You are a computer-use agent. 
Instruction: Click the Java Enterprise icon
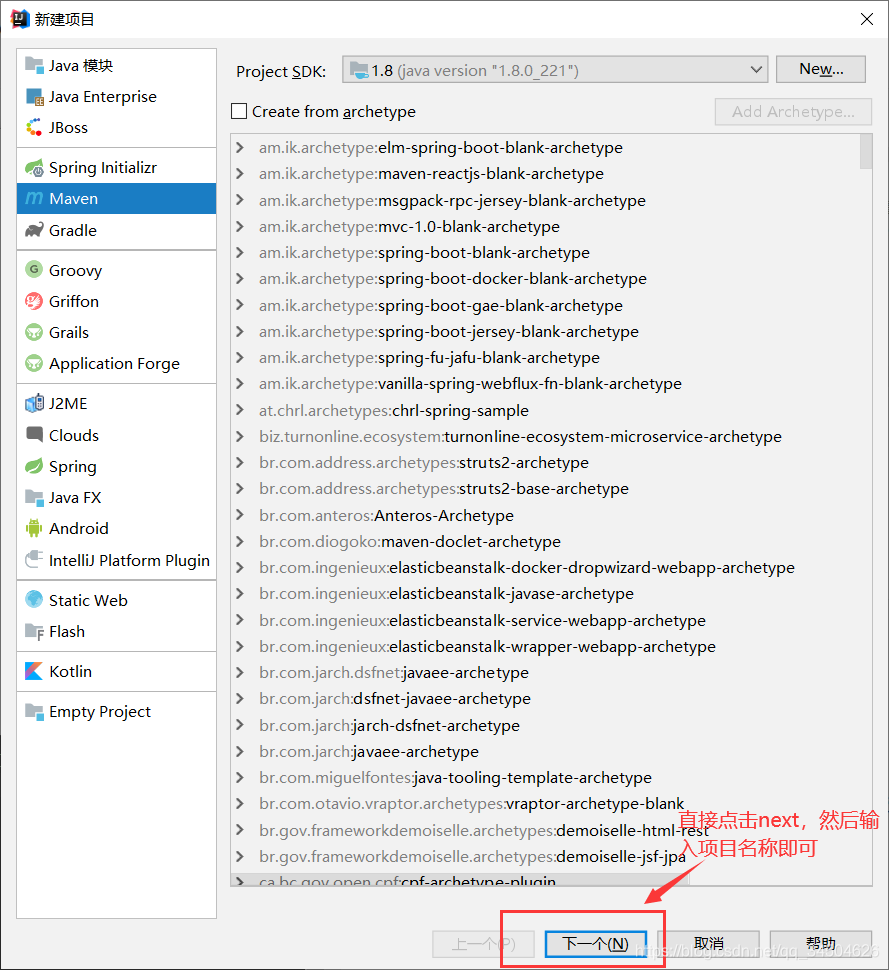34,97
